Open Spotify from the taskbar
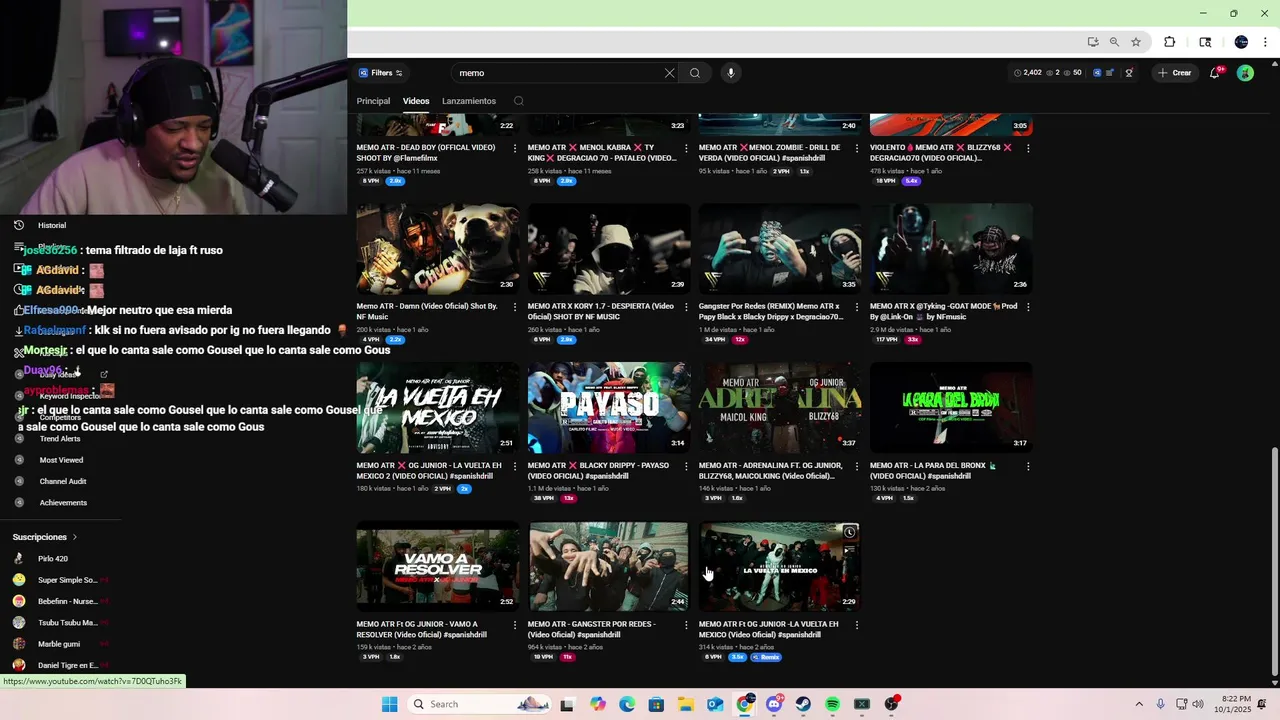The height and width of the screenshot is (720, 1280). (x=832, y=704)
